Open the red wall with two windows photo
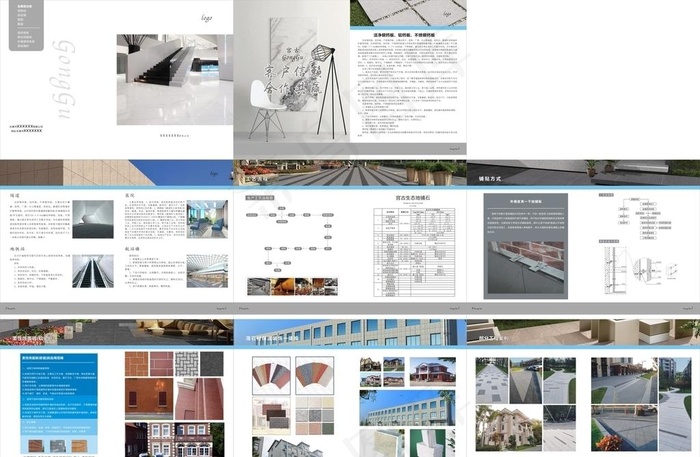 point(149,399)
